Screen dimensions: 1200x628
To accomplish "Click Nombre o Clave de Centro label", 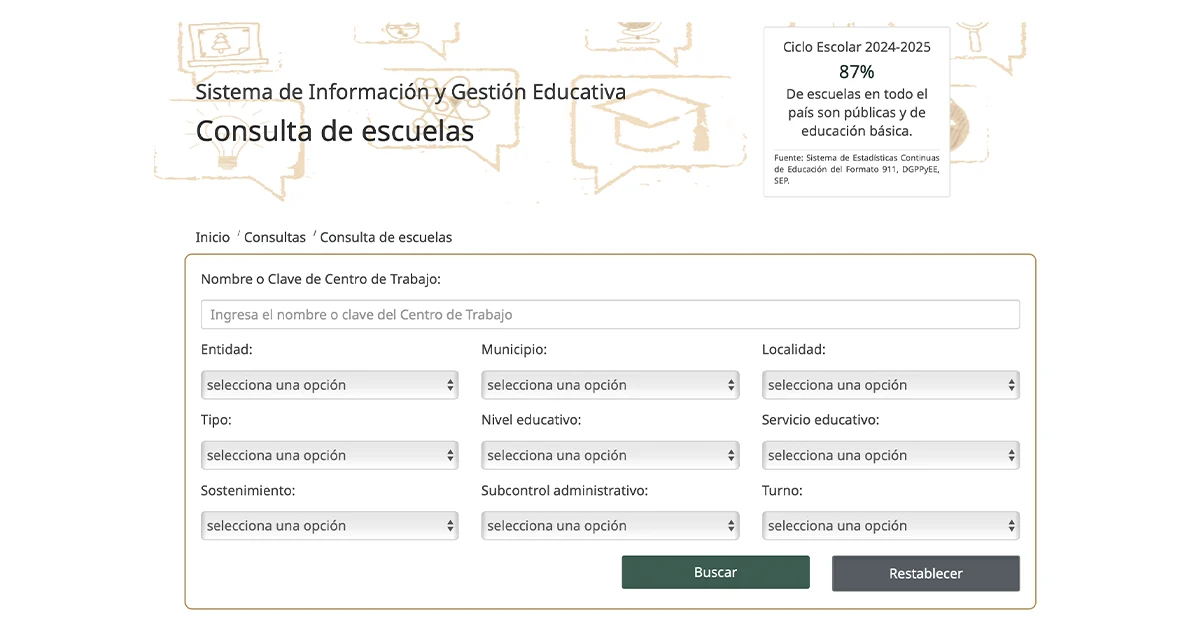I will (321, 279).
